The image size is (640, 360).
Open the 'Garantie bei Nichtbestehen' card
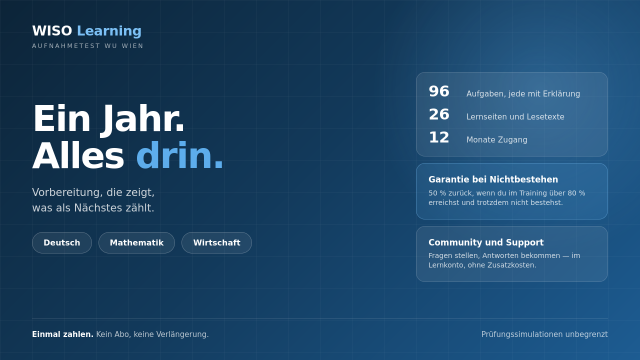click(512, 191)
